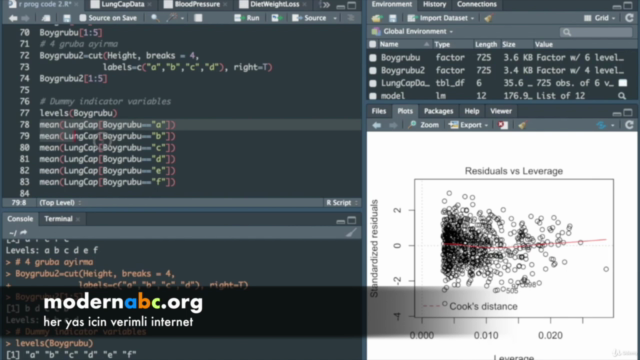
Task: Place cursor on line 77 levels(Boygrubu)
Action: [x=78, y=113]
